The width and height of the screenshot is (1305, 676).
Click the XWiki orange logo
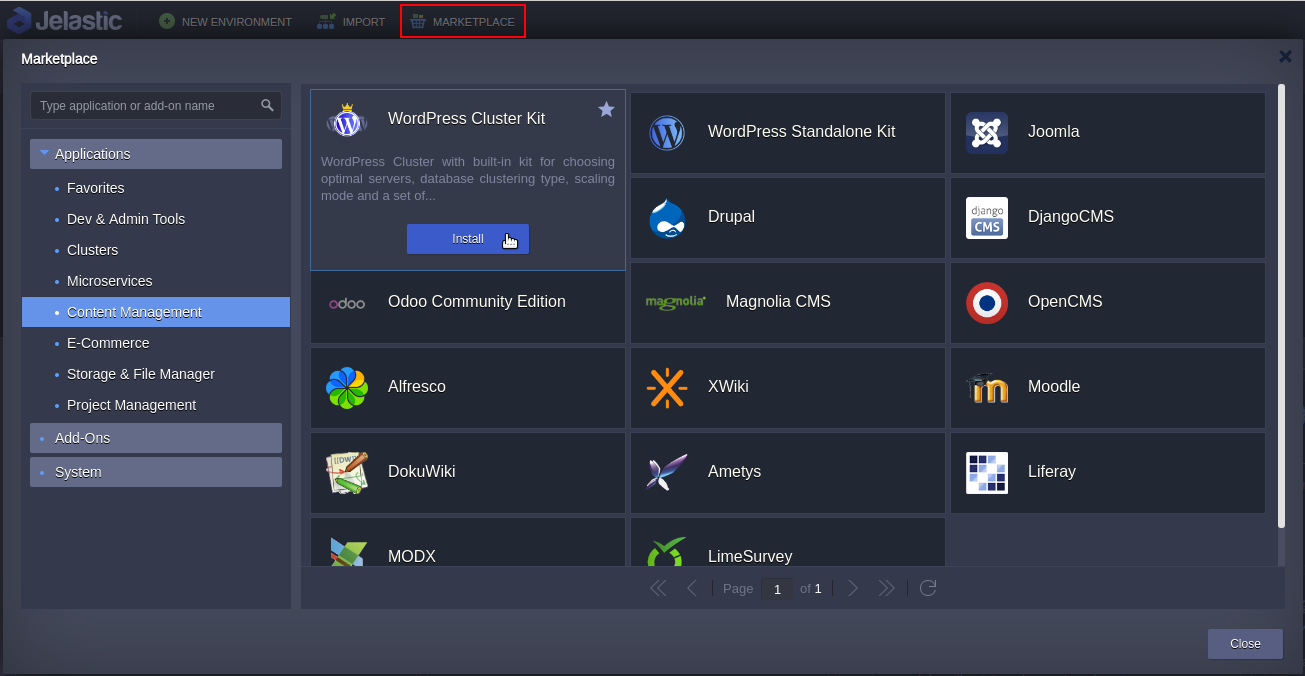point(667,387)
